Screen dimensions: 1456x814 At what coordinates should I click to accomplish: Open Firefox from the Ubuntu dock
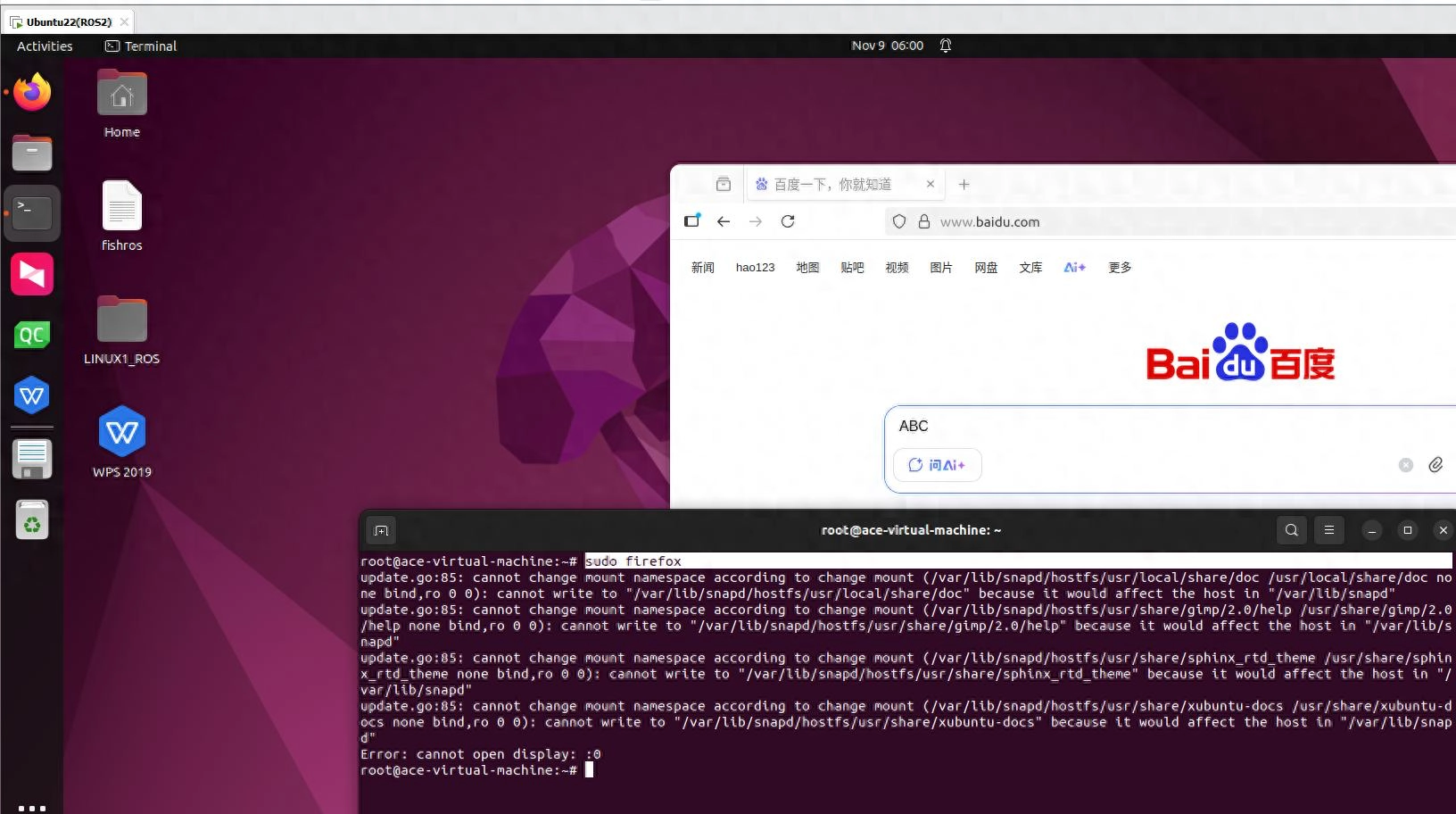pyautogui.click(x=32, y=92)
